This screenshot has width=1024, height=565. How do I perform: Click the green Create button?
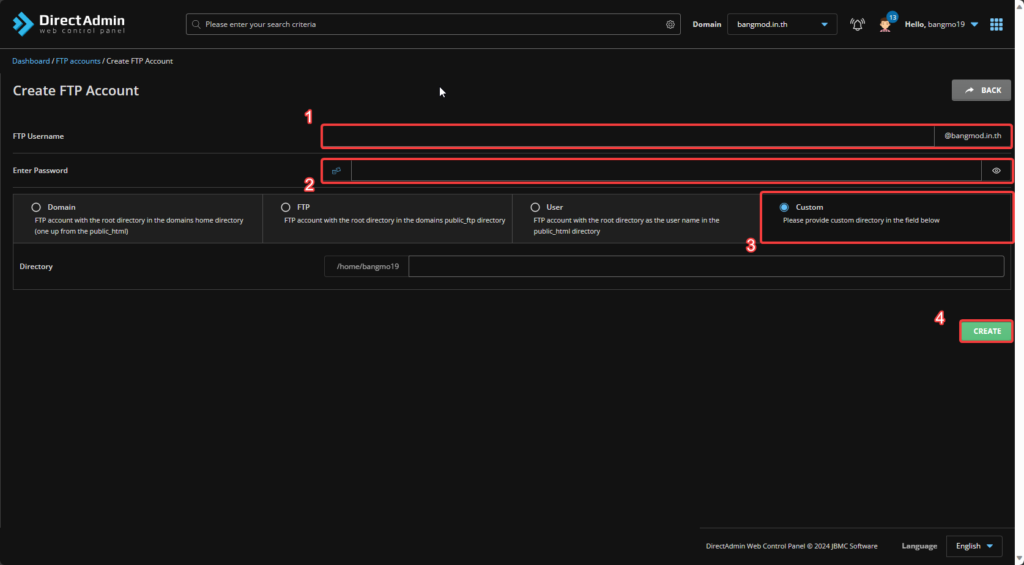(x=986, y=331)
